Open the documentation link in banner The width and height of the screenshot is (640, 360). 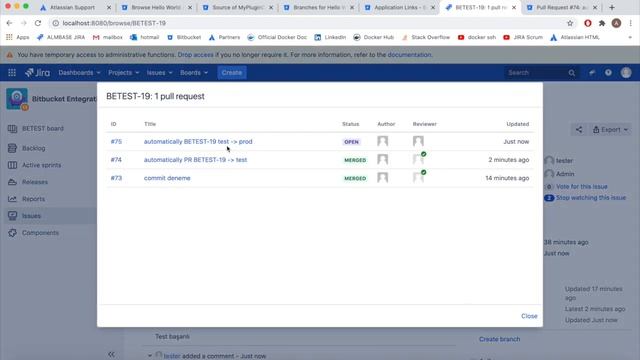[409, 55]
